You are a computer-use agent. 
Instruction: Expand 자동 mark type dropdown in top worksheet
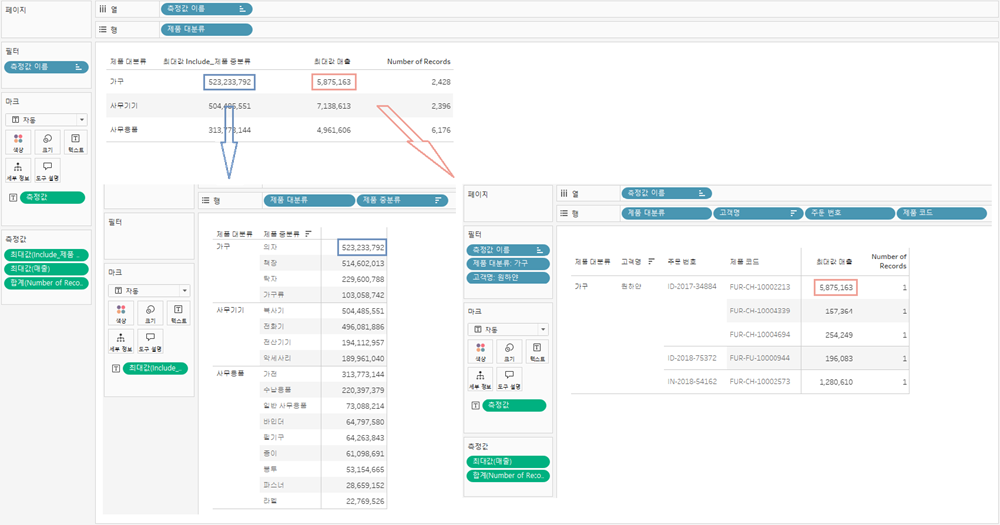click(82, 120)
